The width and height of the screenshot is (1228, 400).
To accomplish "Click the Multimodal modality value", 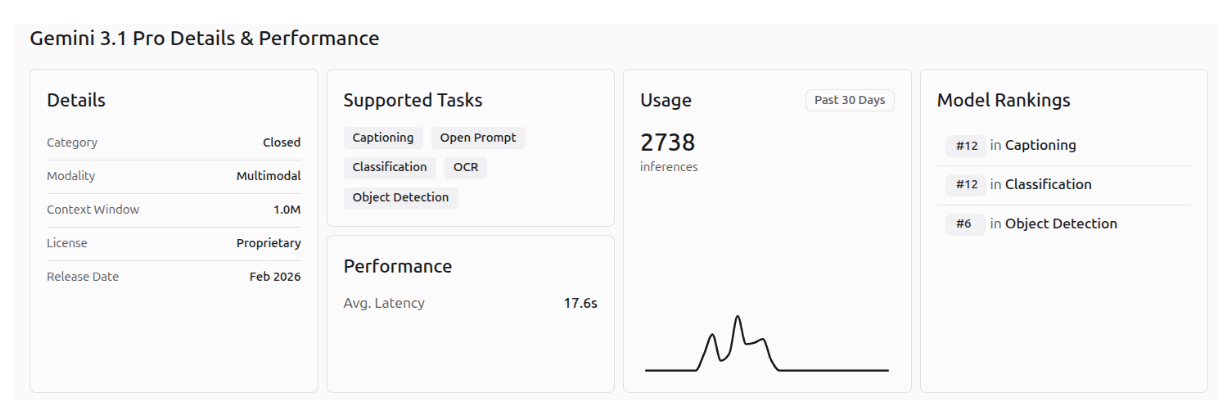I will 269,176.
